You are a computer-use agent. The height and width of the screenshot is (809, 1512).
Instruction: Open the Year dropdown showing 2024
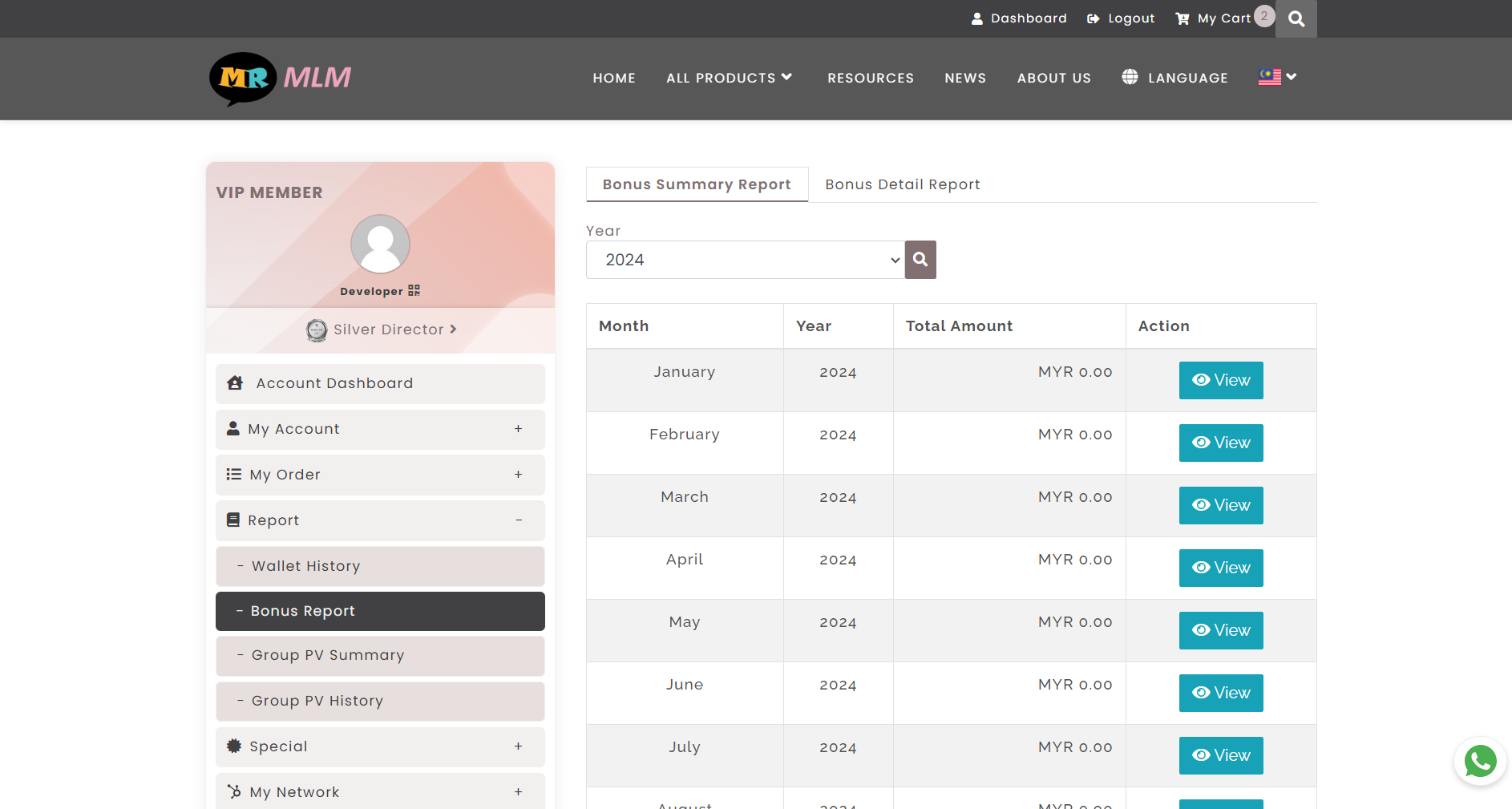[745, 260]
